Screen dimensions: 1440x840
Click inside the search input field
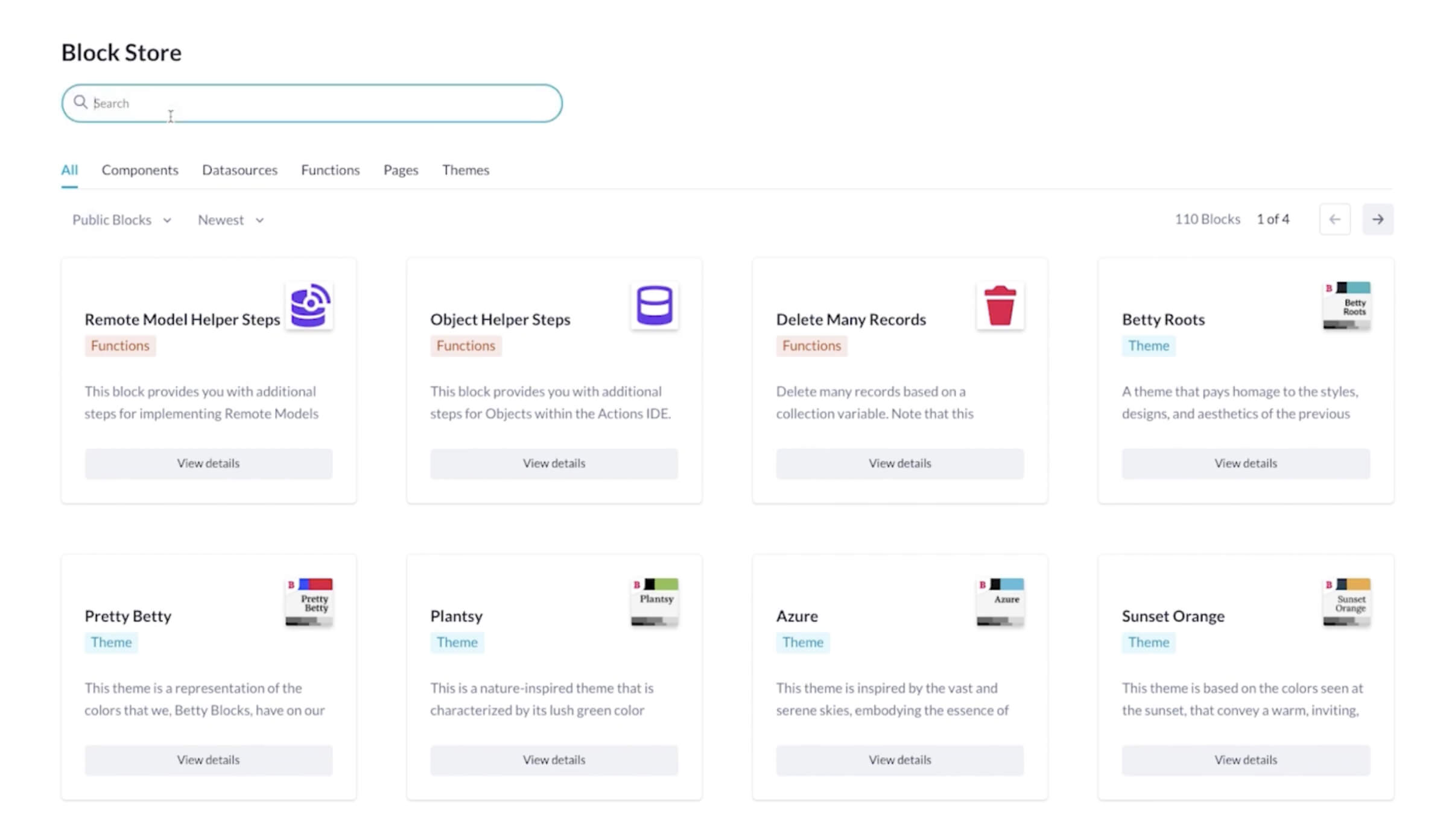(x=302, y=103)
